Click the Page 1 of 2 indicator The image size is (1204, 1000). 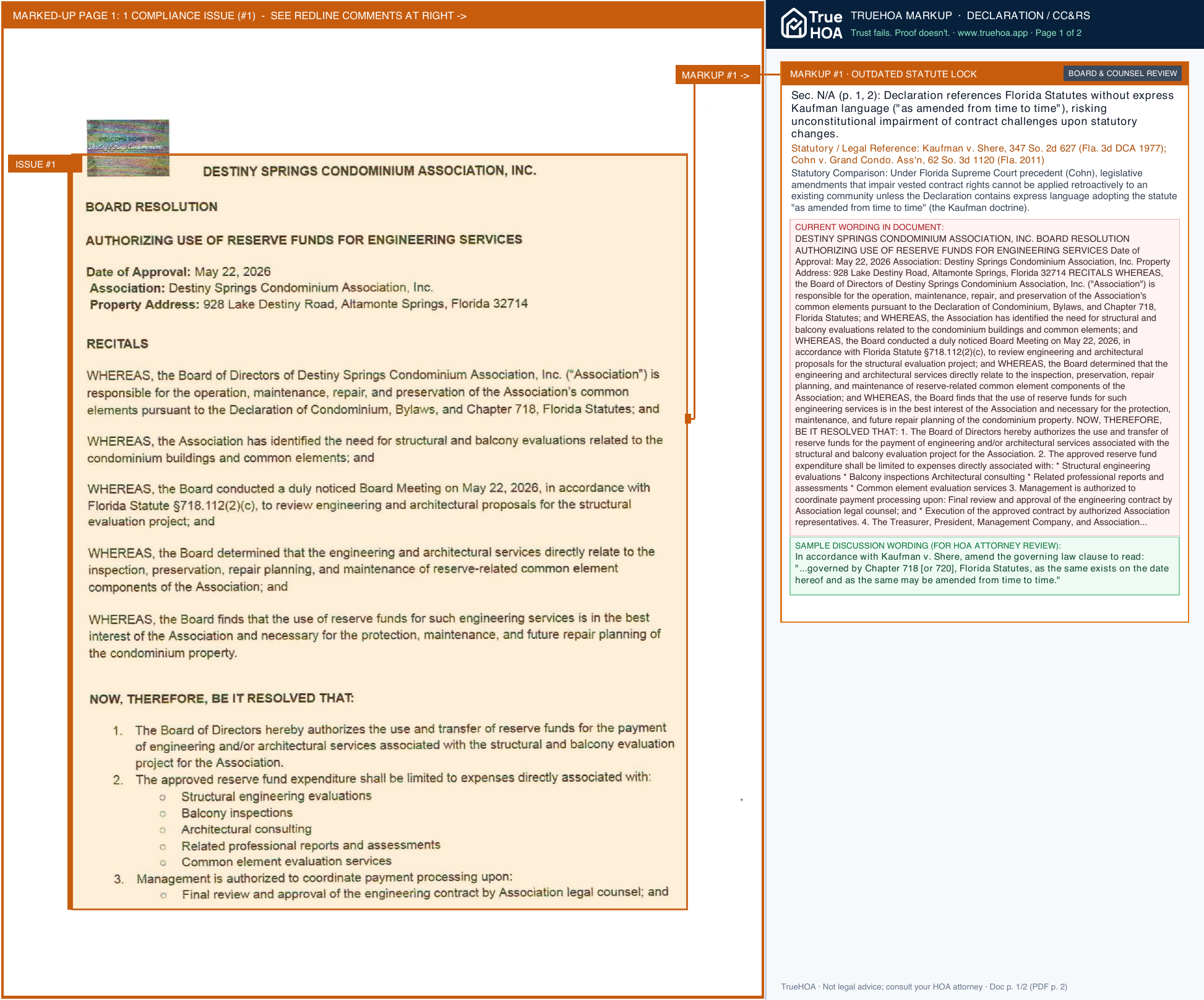point(1059,33)
